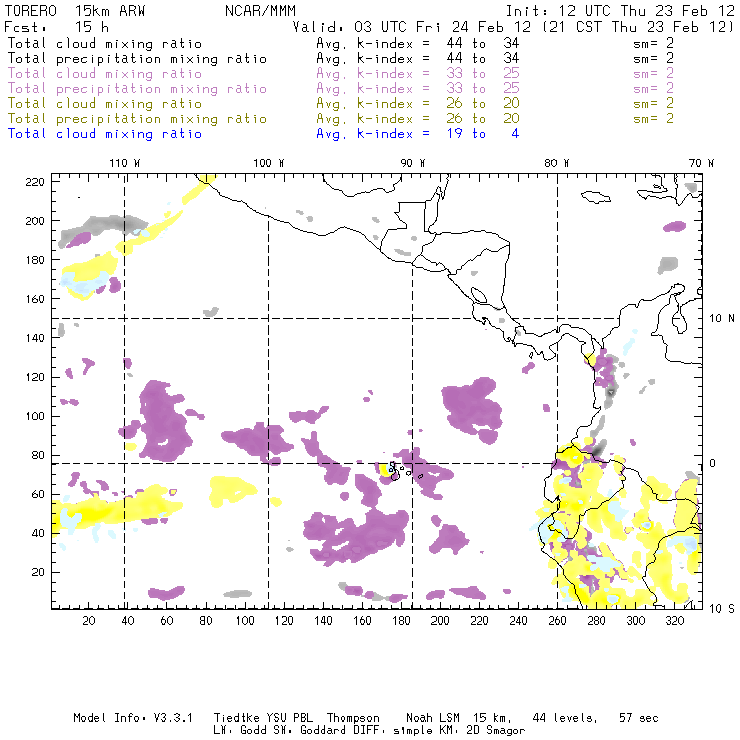This screenshot has height=740, width=740.
Task: Select the '0' equator latitude label
Action: 713,463
